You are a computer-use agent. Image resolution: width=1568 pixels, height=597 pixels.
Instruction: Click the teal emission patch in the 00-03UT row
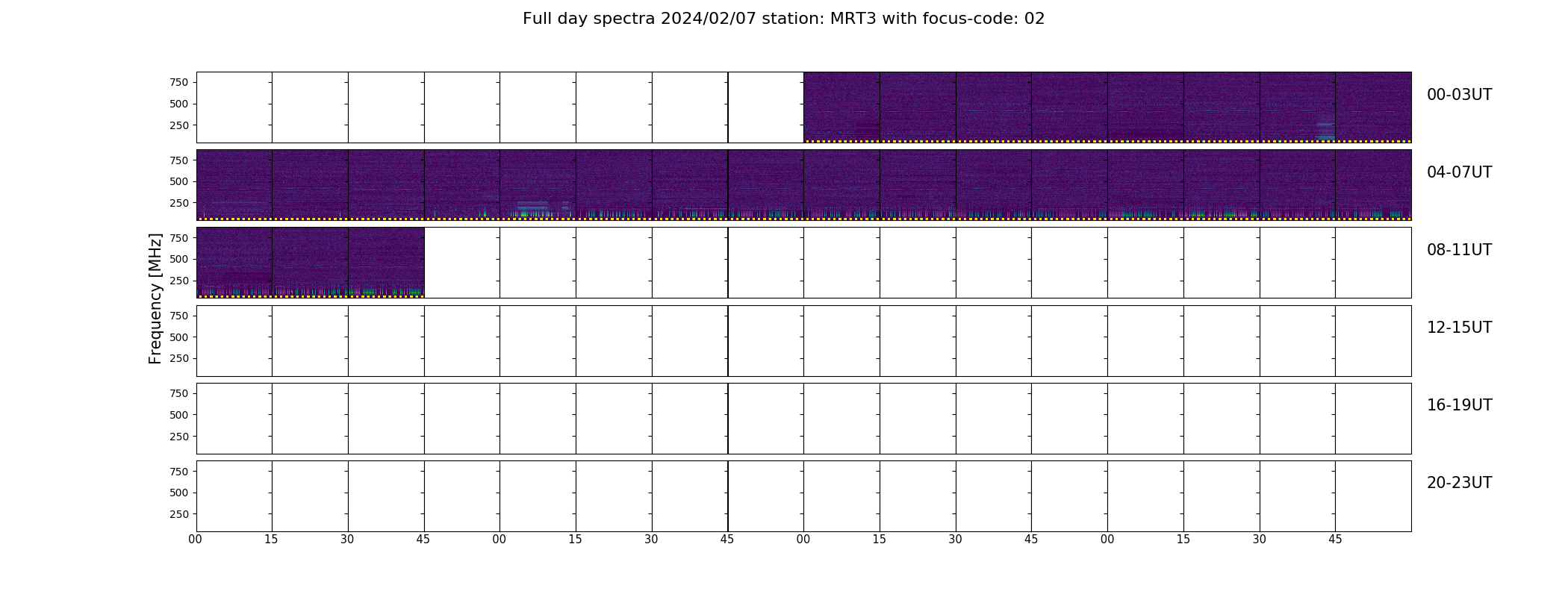pyautogui.click(x=1325, y=131)
